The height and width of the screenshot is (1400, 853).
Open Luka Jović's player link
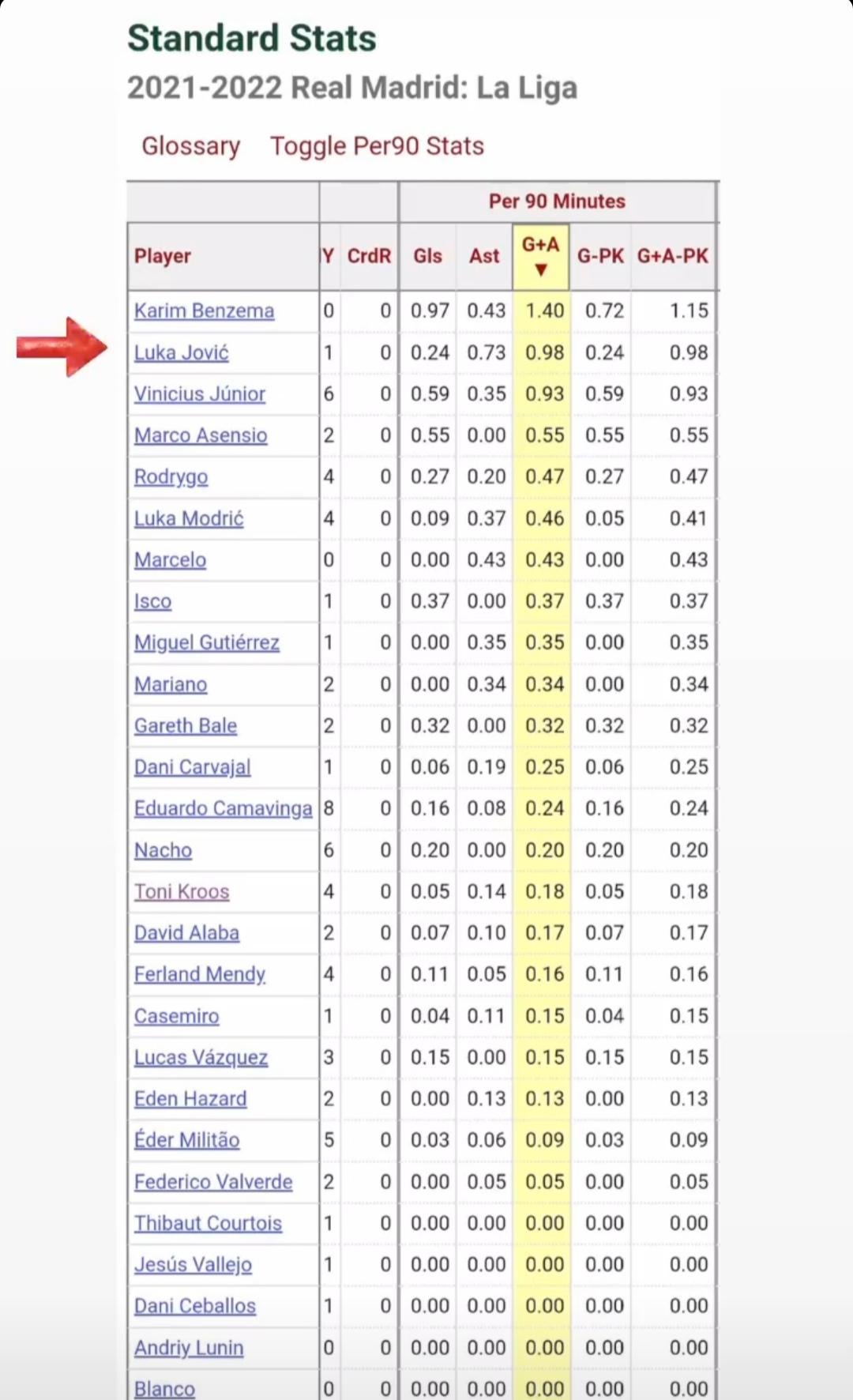coord(181,352)
